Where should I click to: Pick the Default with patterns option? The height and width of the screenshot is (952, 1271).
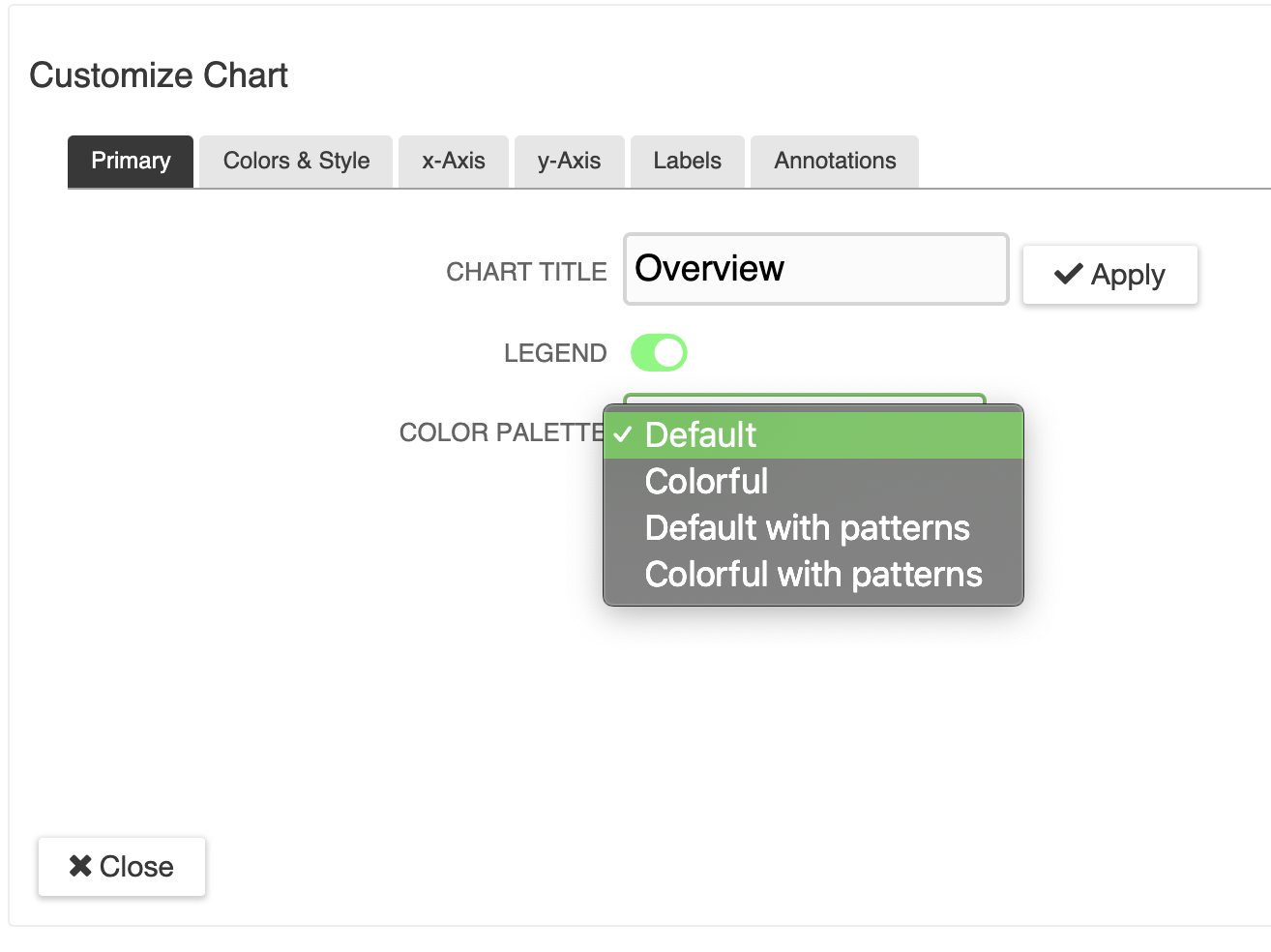807,528
